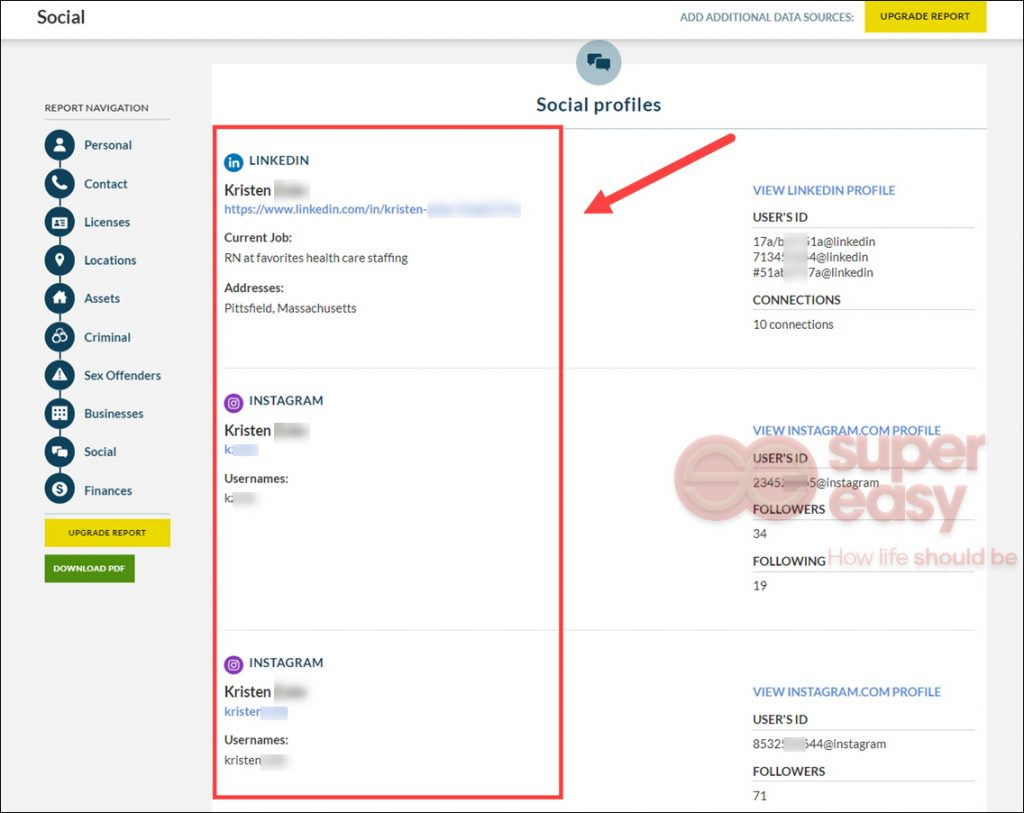The height and width of the screenshot is (813, 1024).
Task: Click the followers count '34'
Action: [760, 534]
